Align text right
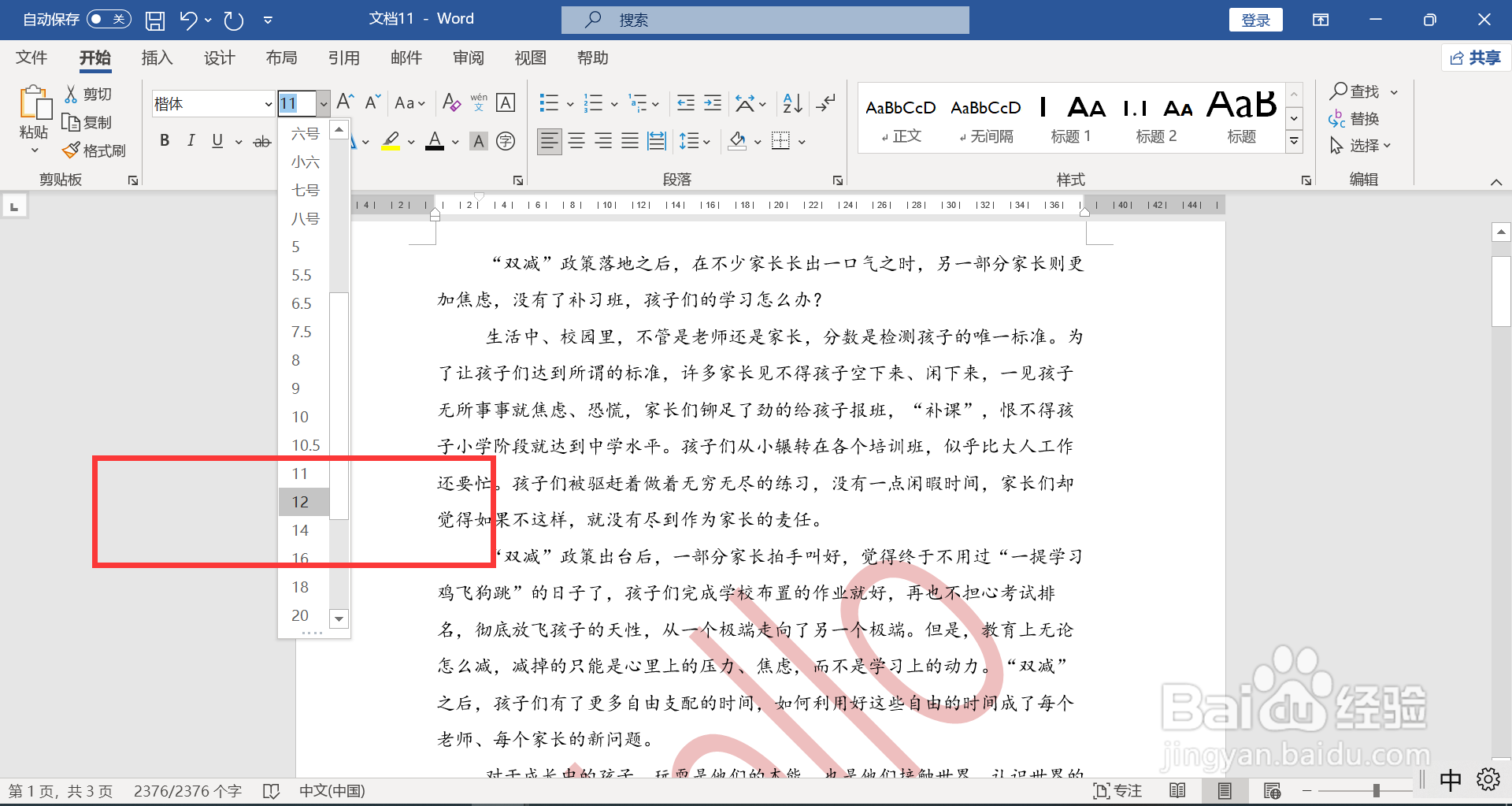Viewport: 1512px width, 806px height. [x=603, y=141]
